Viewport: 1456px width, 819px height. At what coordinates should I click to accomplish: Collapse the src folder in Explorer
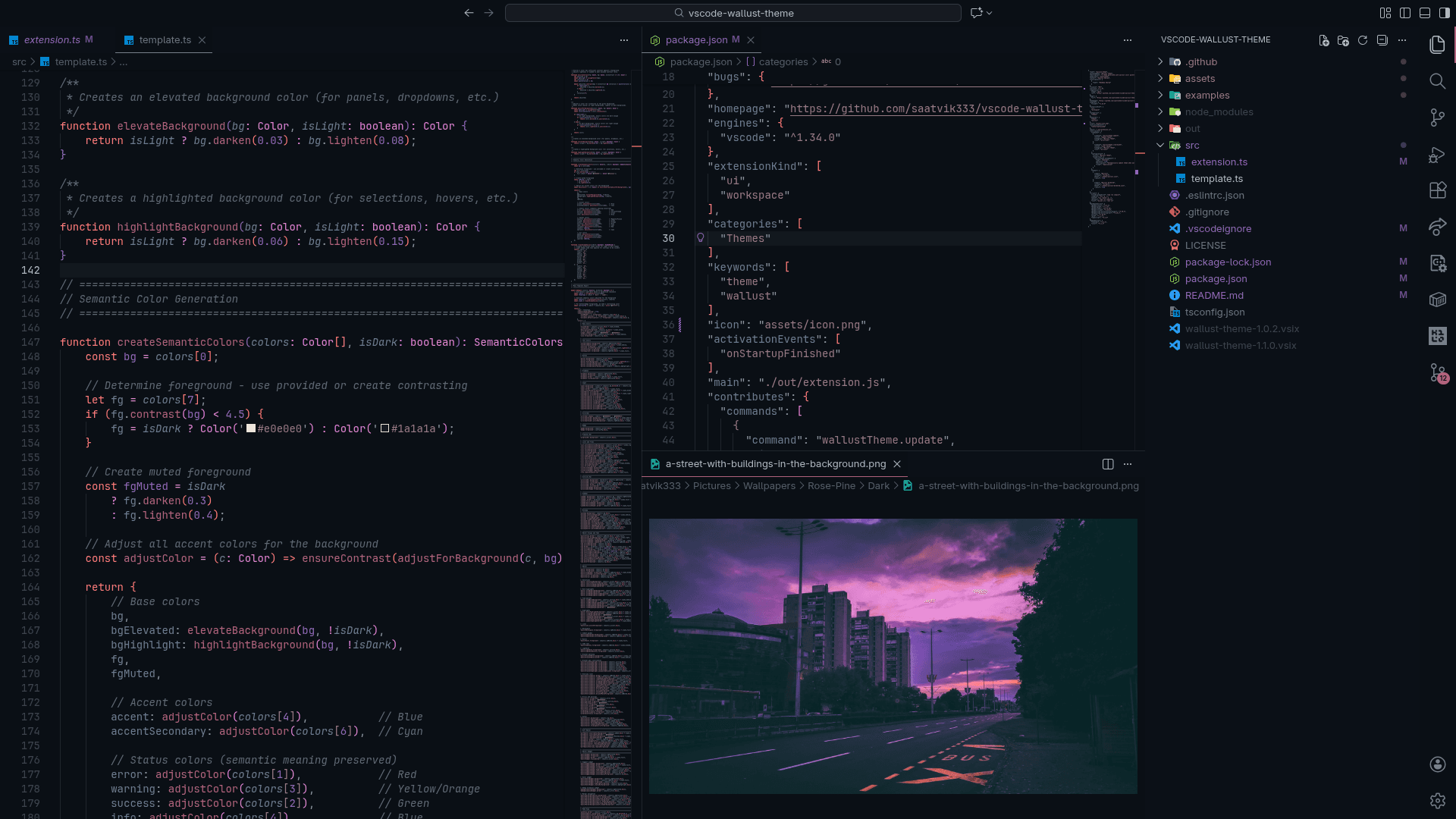[1160, 145]
